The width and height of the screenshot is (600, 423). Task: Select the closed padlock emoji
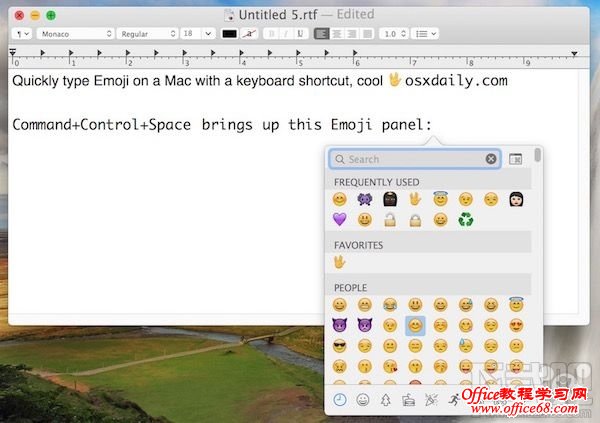click(x=415, y=220)
